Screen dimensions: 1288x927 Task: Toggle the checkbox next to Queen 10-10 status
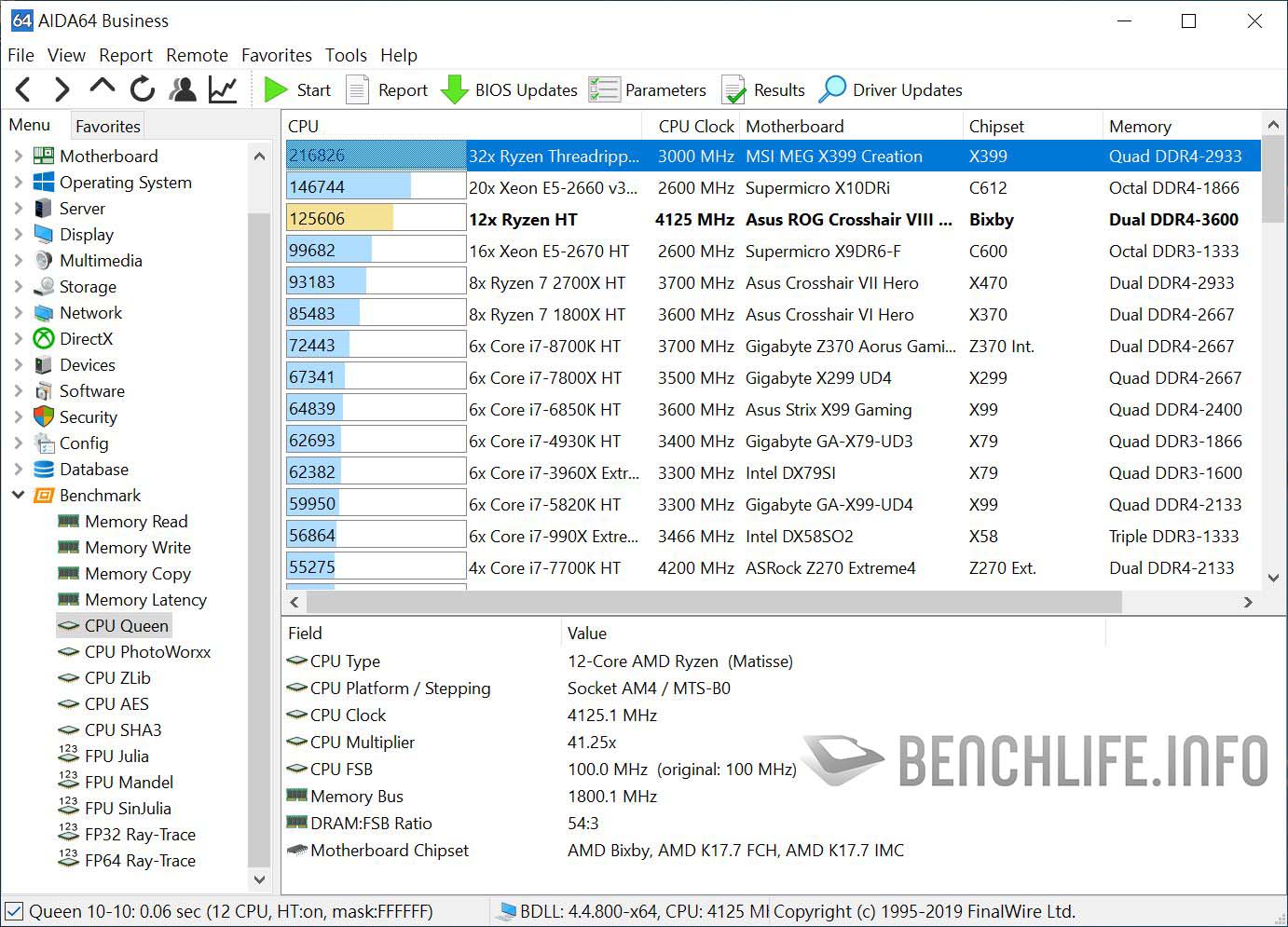[x=16, y=910]
